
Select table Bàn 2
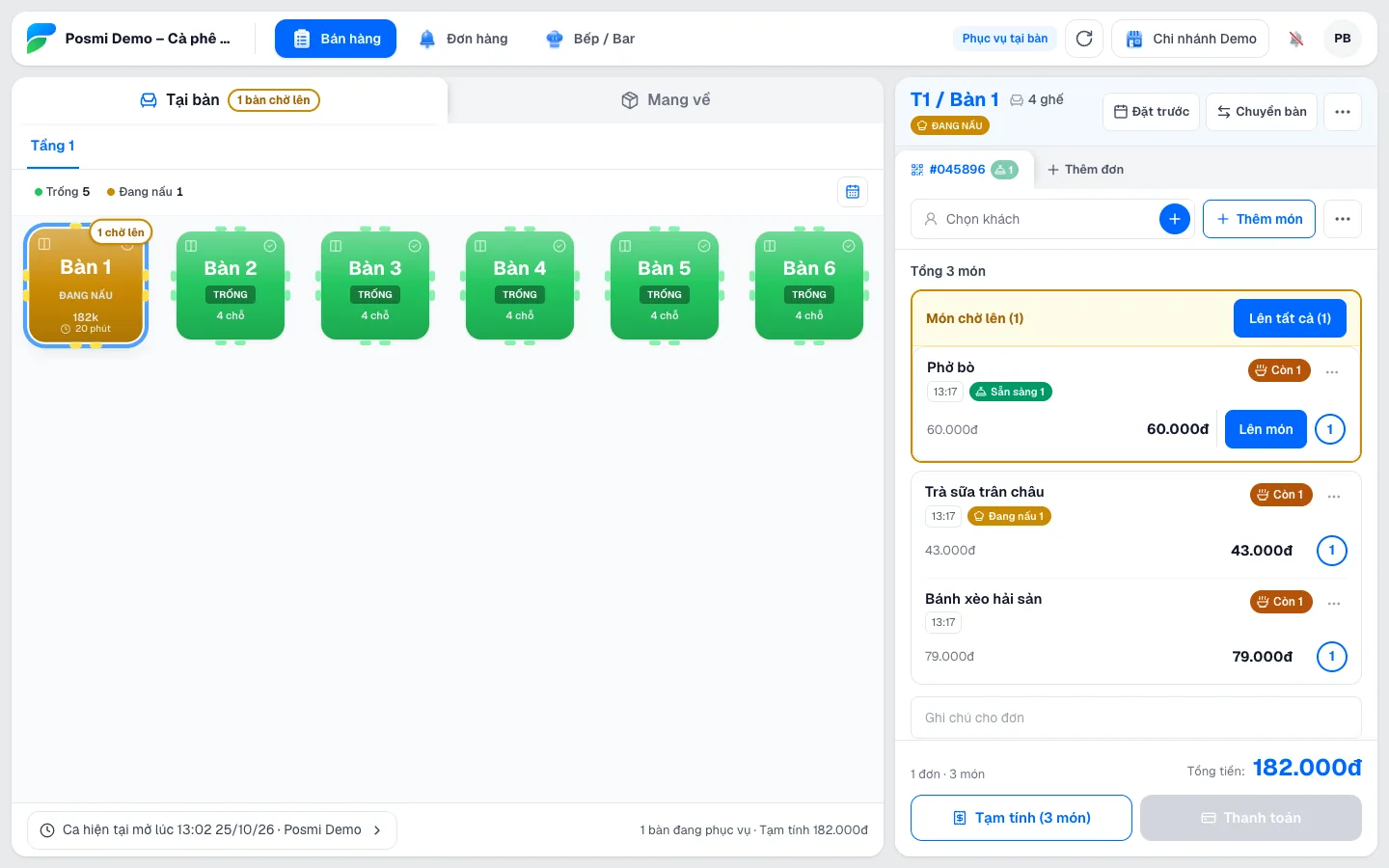pyautogui.click(x=231, y=285)
